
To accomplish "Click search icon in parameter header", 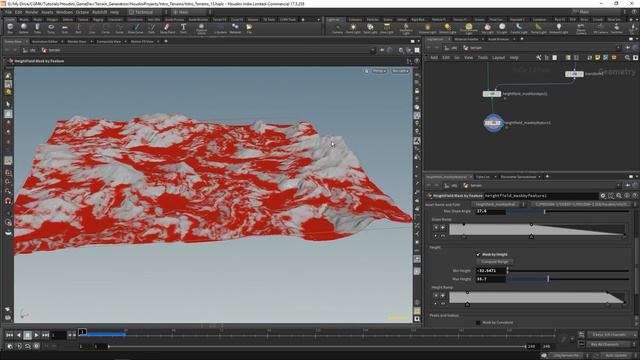I will pos(619,196).
